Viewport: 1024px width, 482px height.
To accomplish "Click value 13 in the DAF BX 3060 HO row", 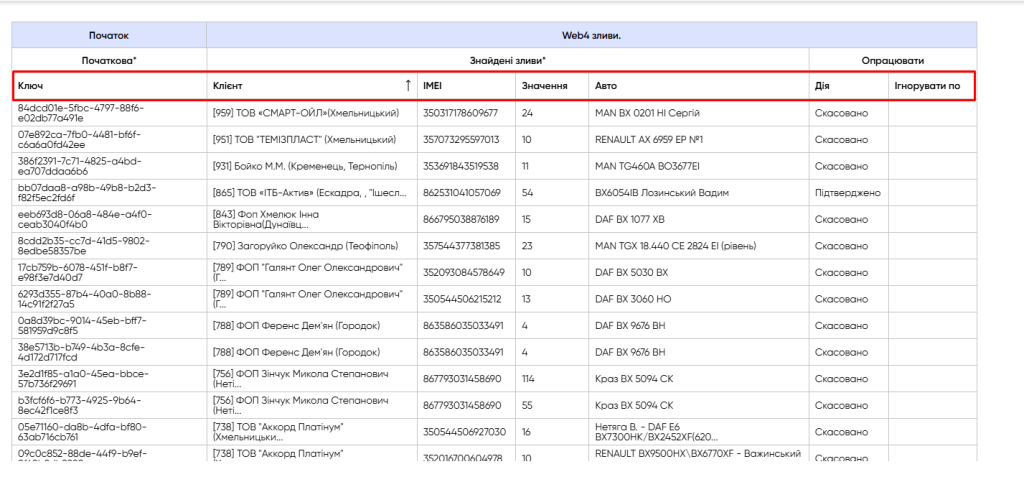I will click(526, 298).
